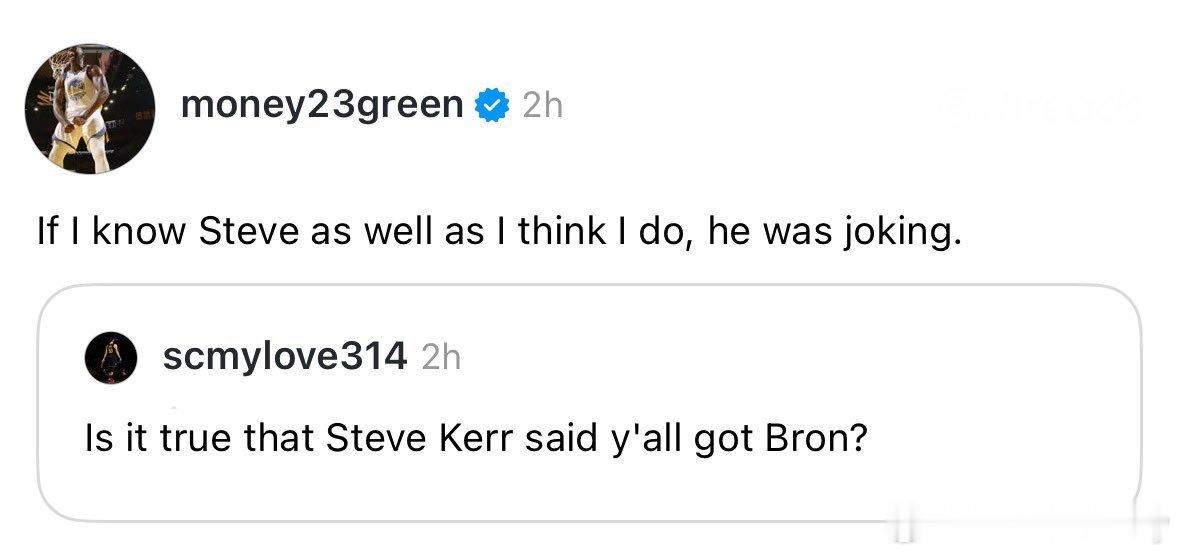Click the quoted post's 2h timestamp
Image resolution: width=1179 pixels, height=555 pixels.
coord(441,357)
